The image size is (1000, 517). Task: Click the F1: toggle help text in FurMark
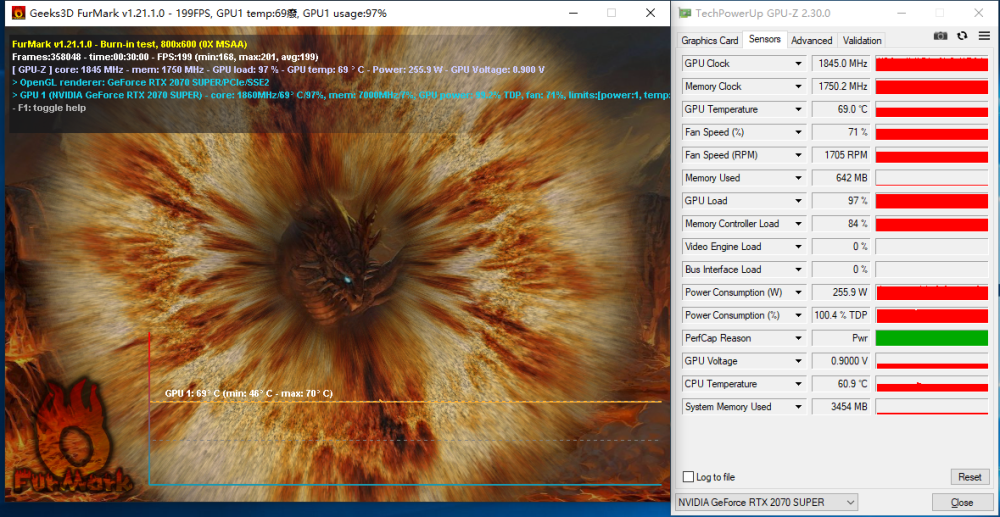49,108
